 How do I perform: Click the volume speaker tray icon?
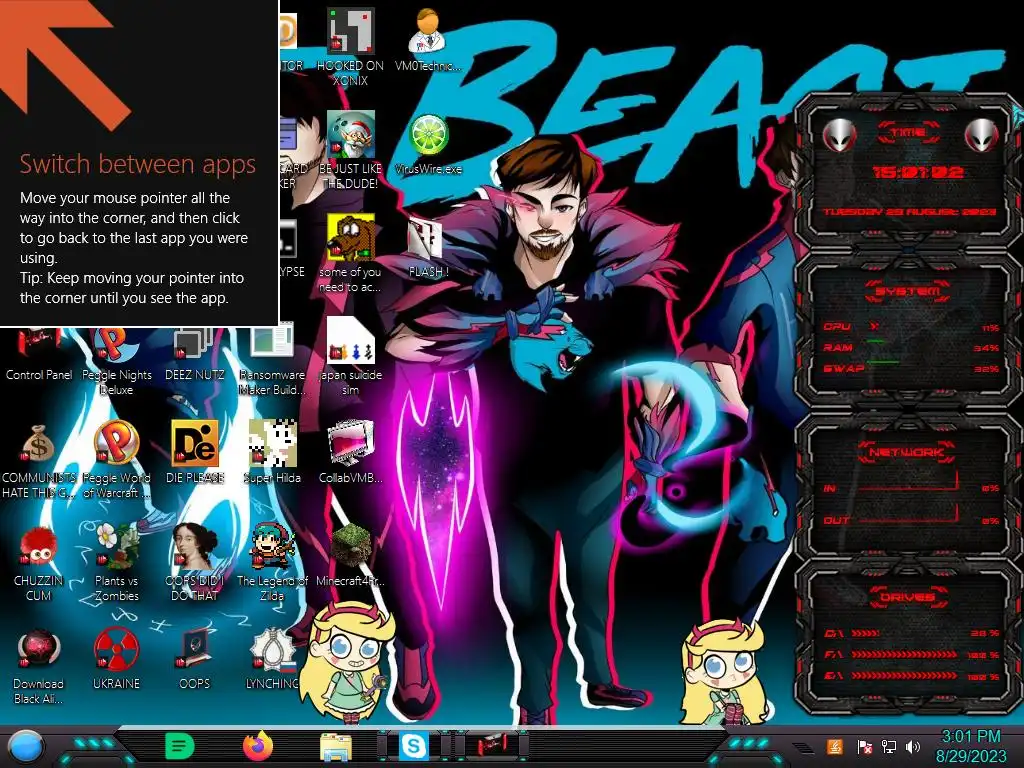coord(913,746)
